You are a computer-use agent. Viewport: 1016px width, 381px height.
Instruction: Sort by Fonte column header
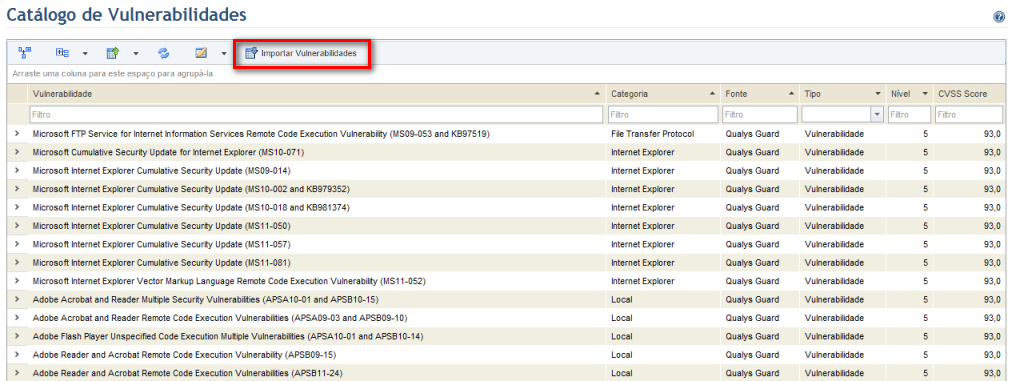759,94
